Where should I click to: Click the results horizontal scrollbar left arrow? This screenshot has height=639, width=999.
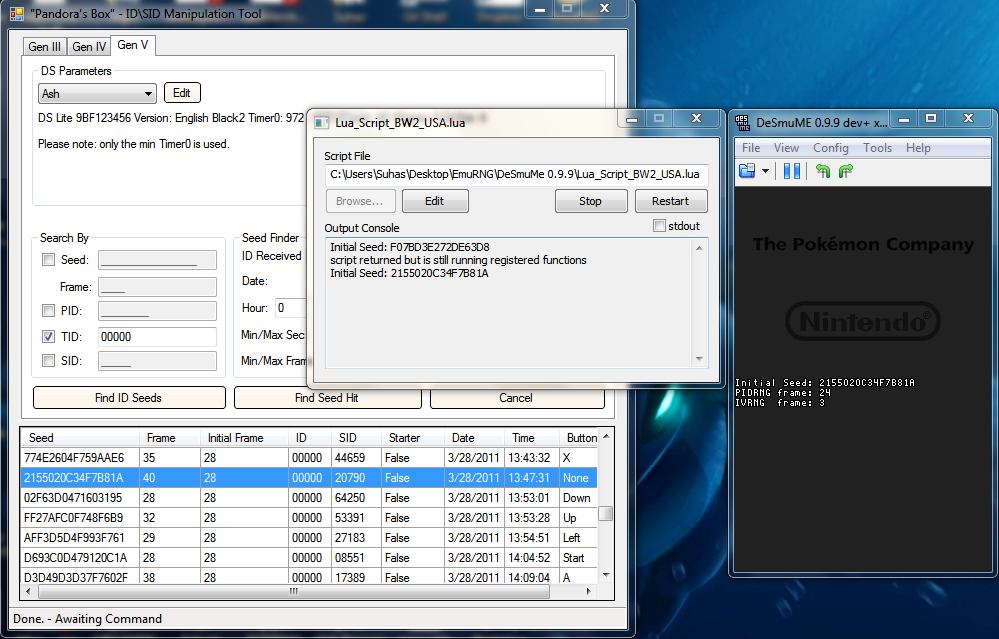coord(27,591)
